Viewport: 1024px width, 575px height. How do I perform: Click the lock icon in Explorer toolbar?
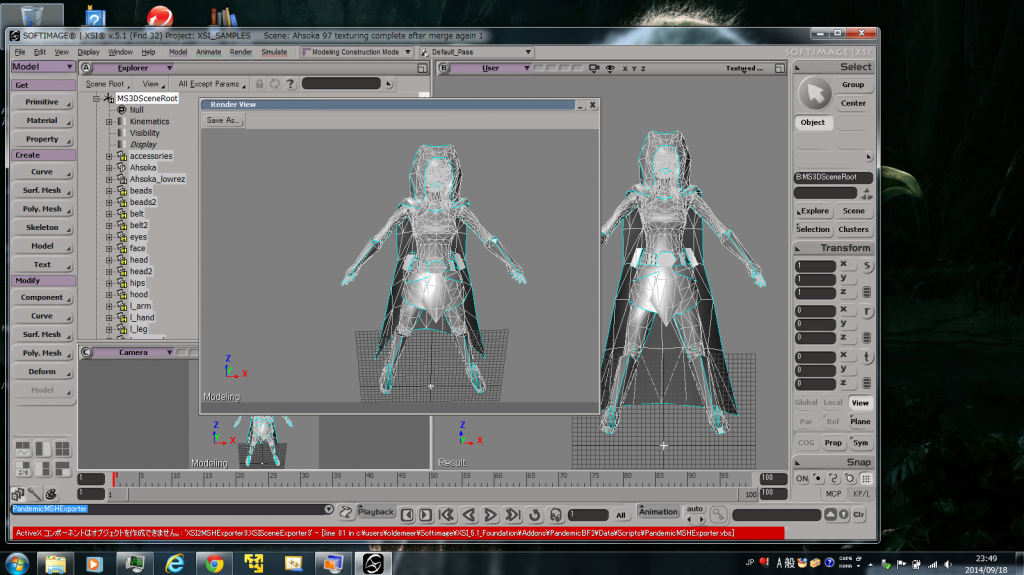pyautogui.click(x=260, y=84)
